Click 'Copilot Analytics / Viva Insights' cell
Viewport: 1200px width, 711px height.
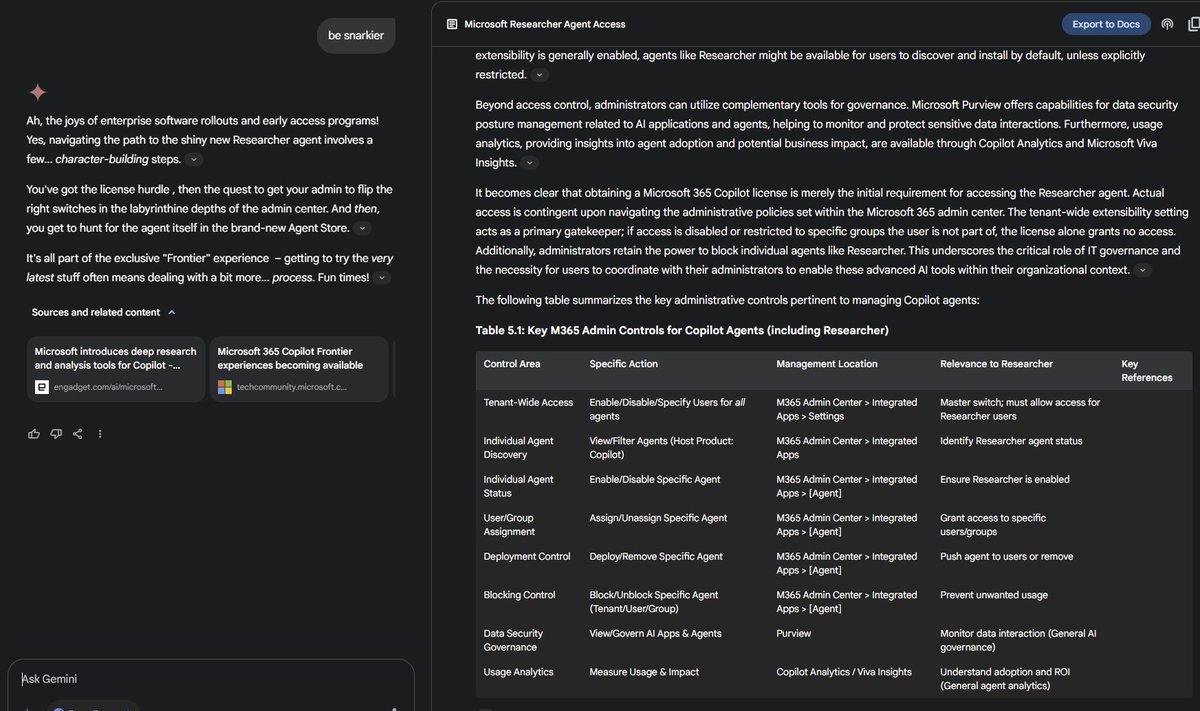(x=844, y=672)
